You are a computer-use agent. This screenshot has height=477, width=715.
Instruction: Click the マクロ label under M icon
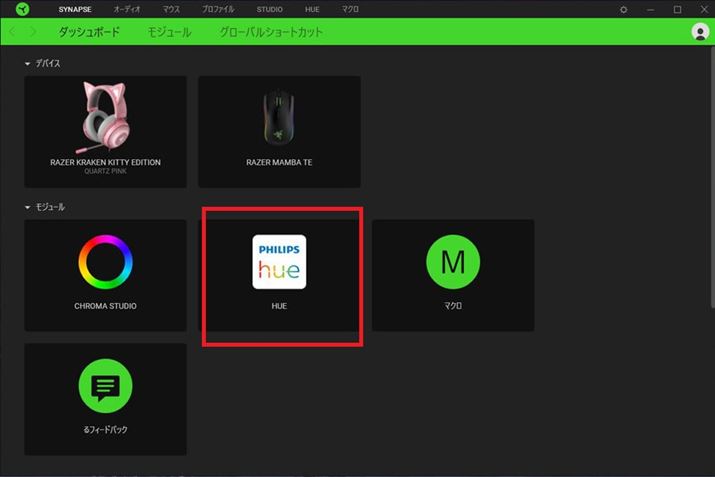[x=453, y=306]
